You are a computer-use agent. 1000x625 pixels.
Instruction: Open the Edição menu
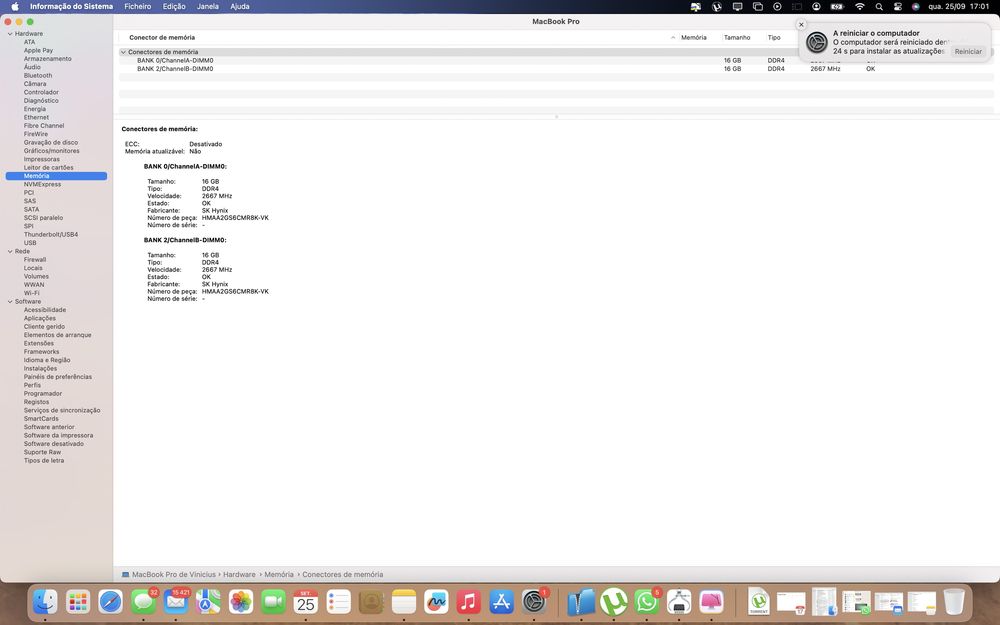click(x=174, y=6)
